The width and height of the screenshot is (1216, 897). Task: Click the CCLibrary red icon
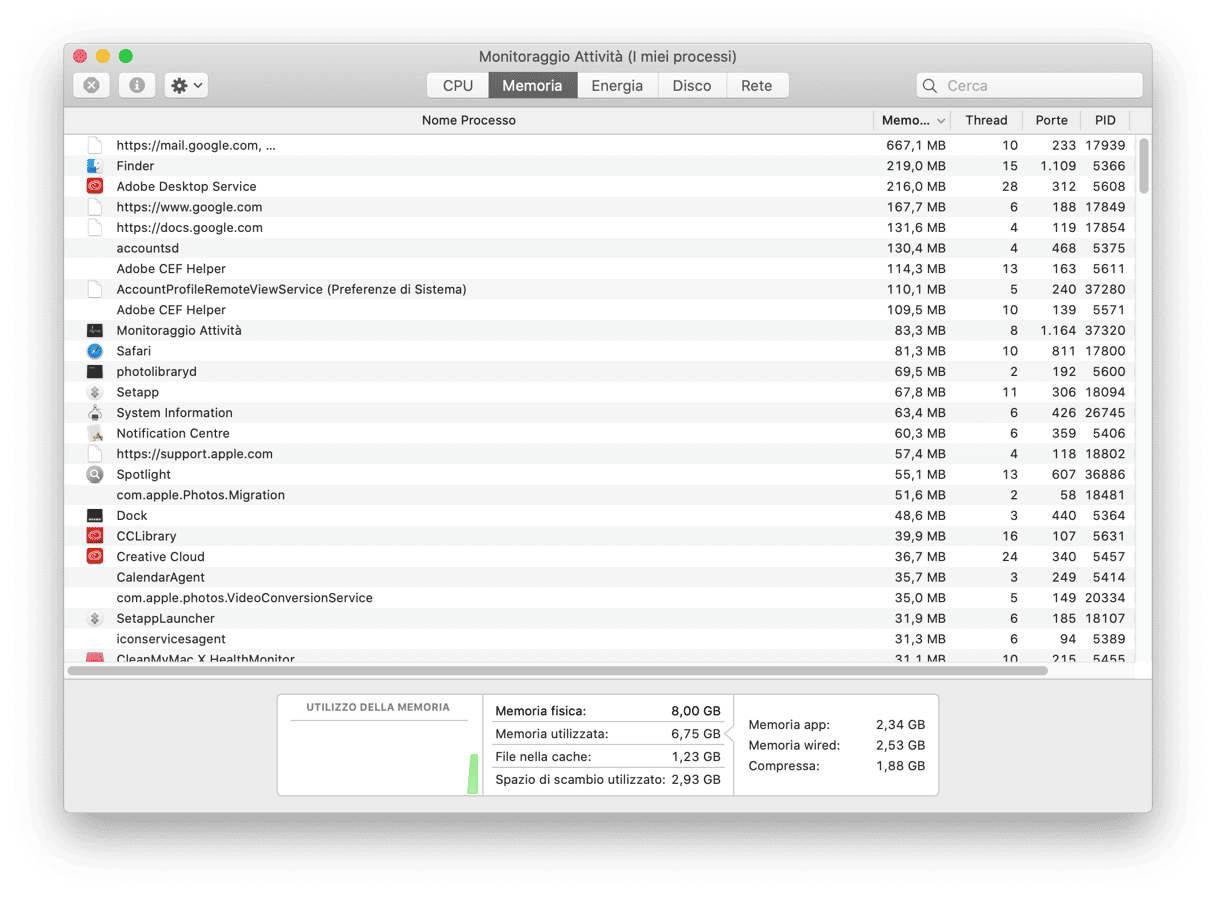[x=95, y=536]
